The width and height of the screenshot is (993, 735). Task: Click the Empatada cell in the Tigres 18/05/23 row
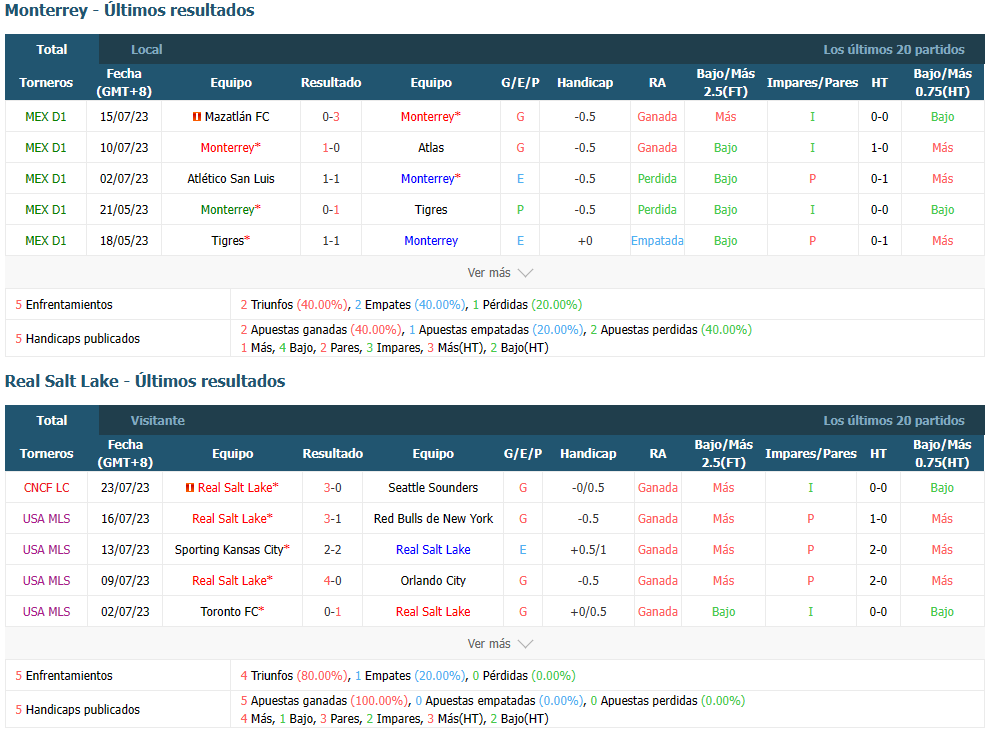[657, 241]
